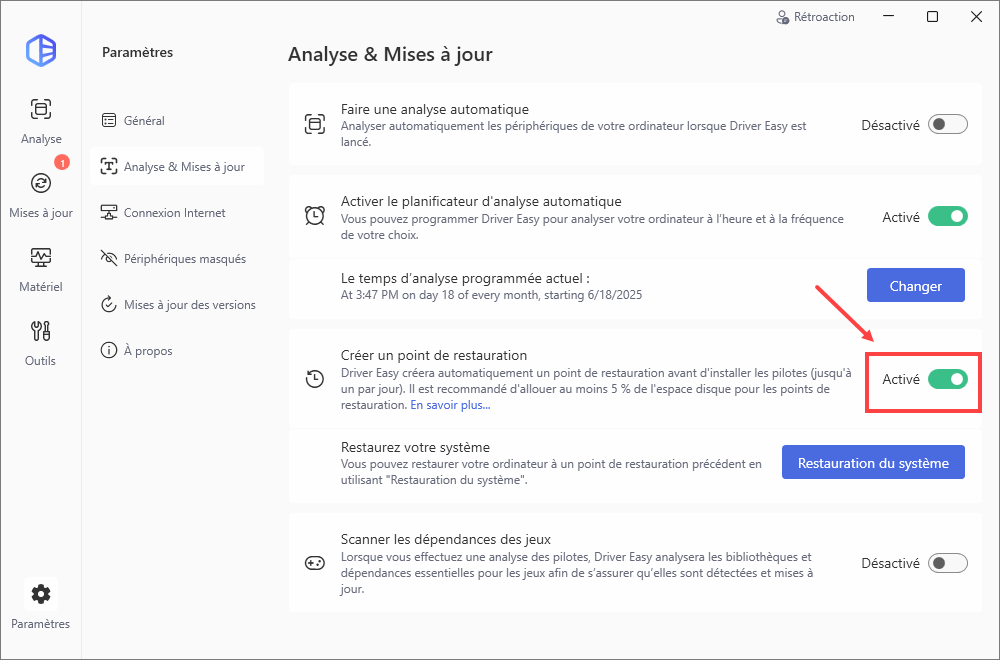This screenshot has height=660, width=1000.
Task: Click the Rétroaction feedback button
Action: [815, 17]
